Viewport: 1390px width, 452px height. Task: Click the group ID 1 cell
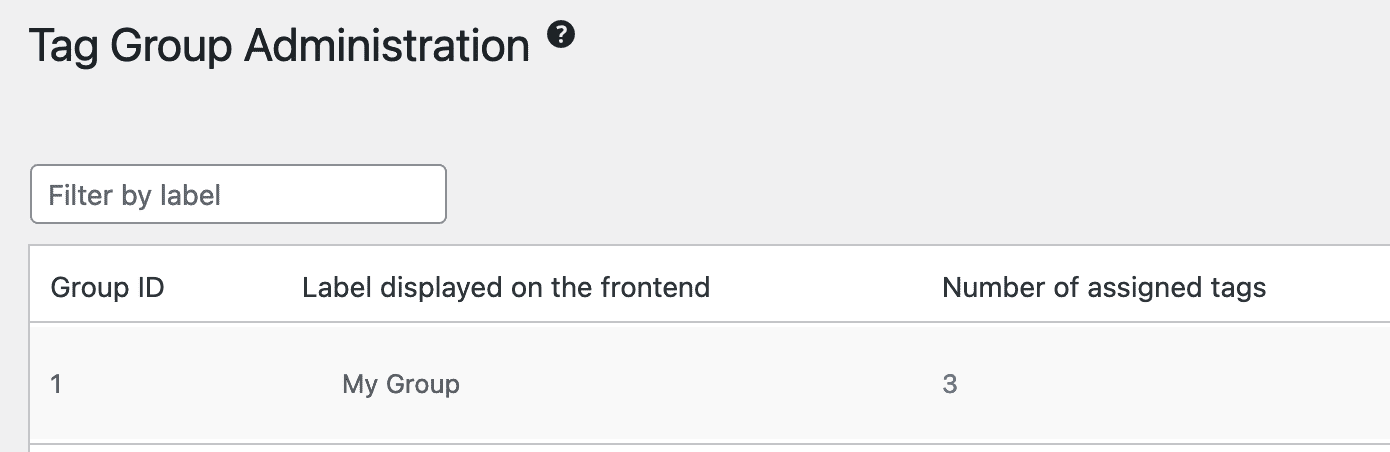tap(57, 384)
